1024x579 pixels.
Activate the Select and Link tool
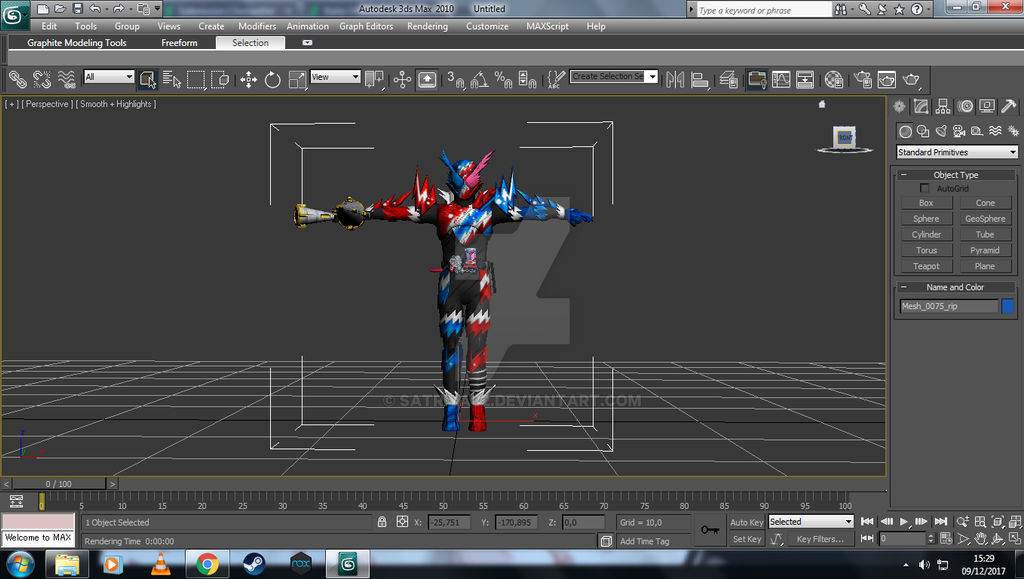[x=17, y=80]
